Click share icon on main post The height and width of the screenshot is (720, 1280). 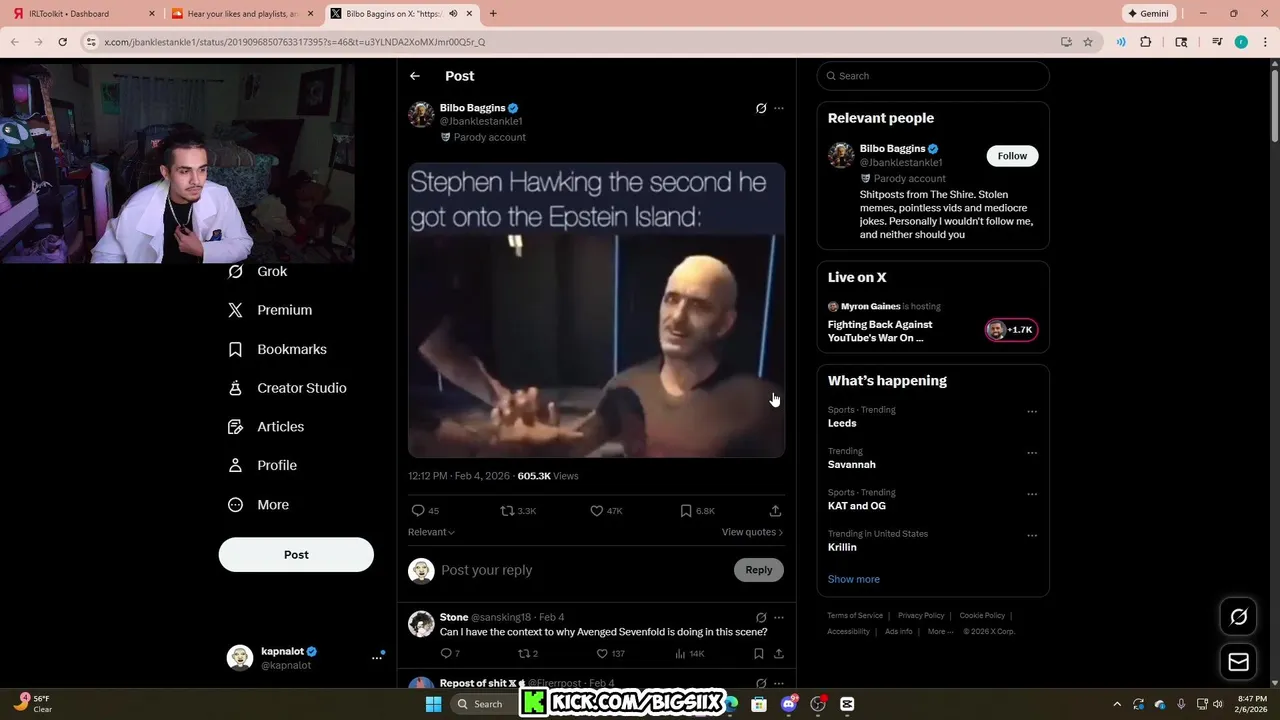pyautogui.click(x=775, y=511)
